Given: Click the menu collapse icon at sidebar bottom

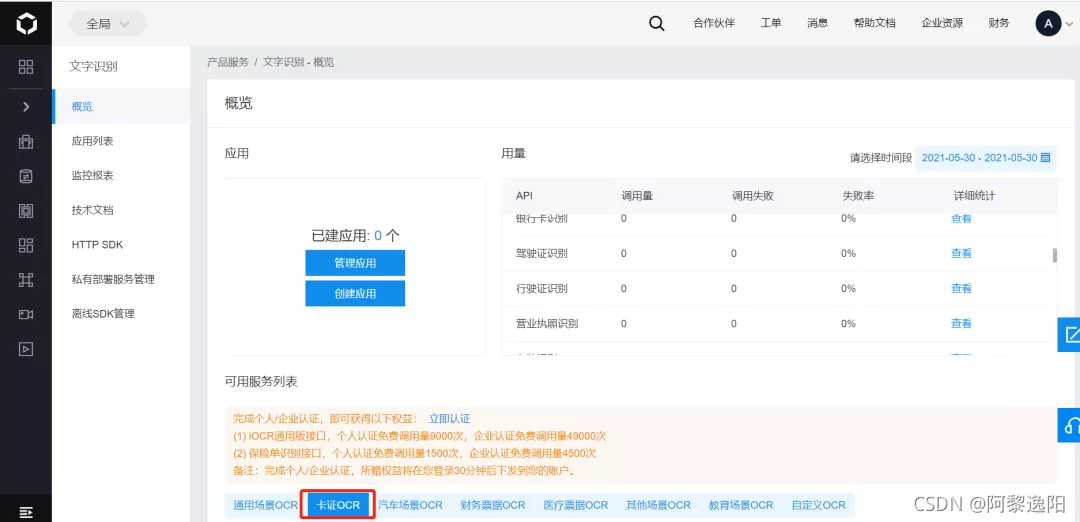Looking at the screenshot, I should (25, 512).
